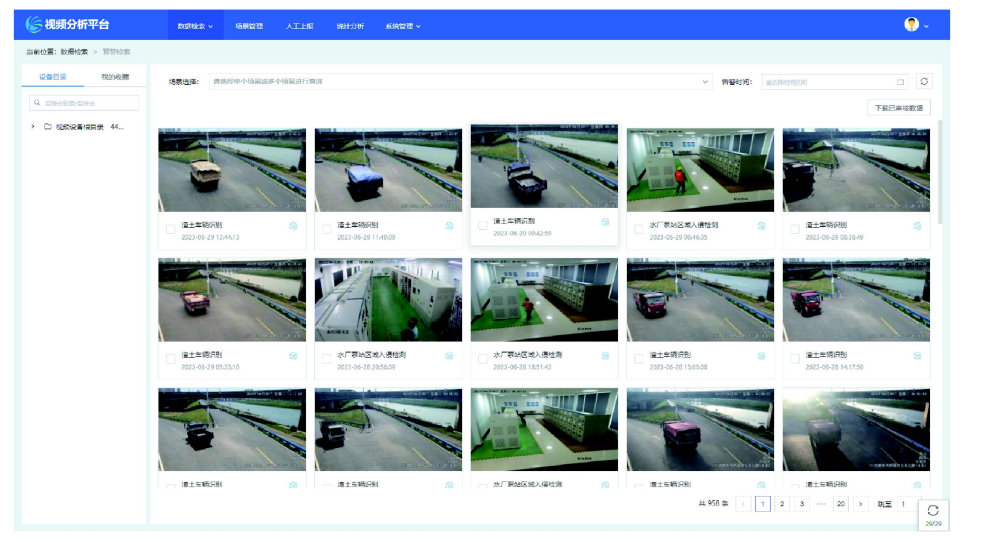This screenshot has height=542, width=983.
Task: Jump to page 20 of the results
Action: pyautogui.click(x=841, y=504)
